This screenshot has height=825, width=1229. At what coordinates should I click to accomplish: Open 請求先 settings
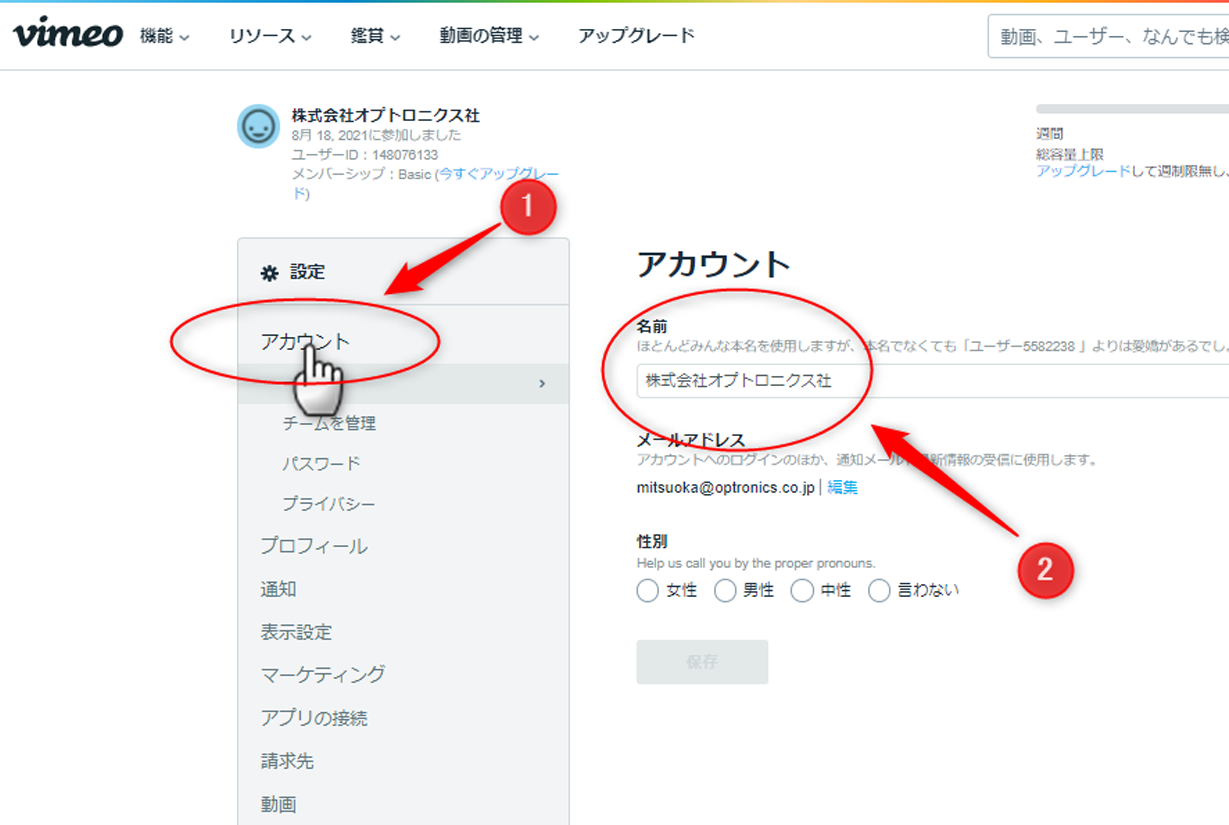[287, 761]
